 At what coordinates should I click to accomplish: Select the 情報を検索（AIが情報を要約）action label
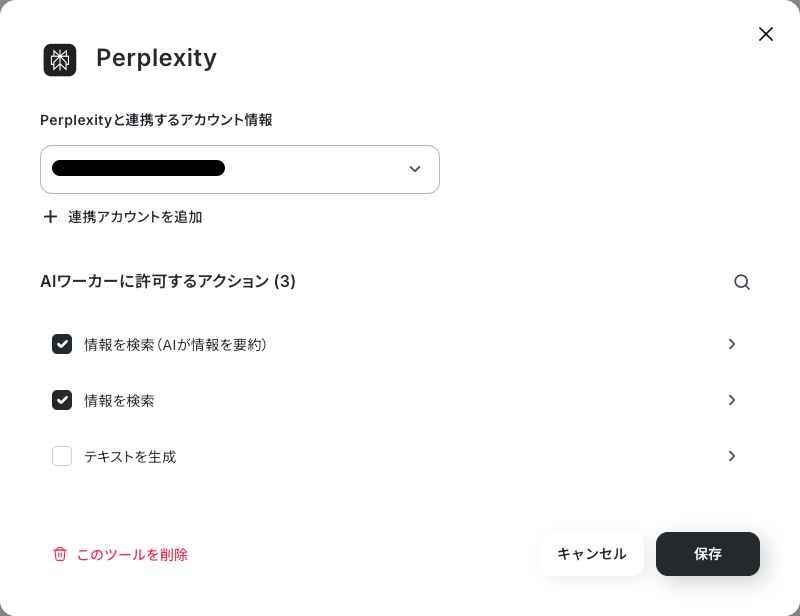tap(175, 345)
